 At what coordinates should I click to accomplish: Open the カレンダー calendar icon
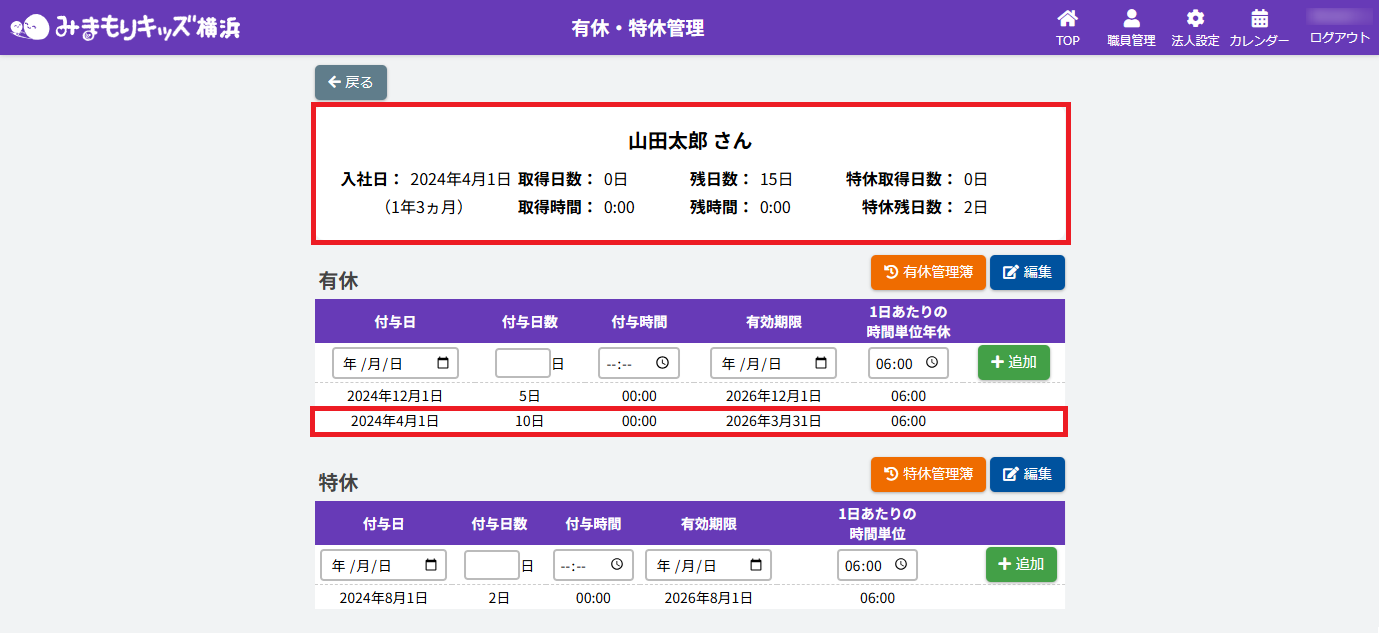pyautogui.click(x=1259, y=19)
